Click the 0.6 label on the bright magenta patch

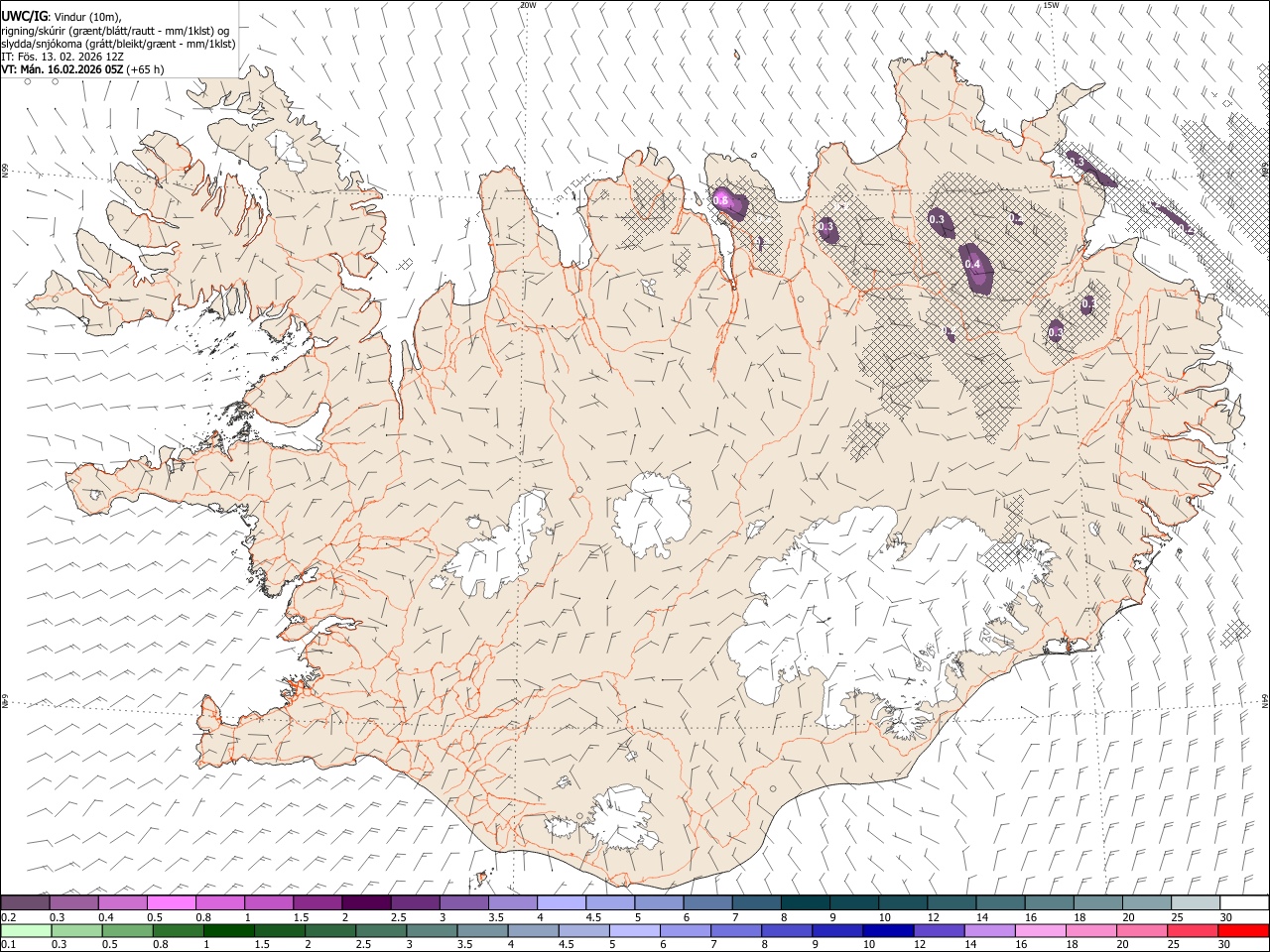(x=720, y=200)
